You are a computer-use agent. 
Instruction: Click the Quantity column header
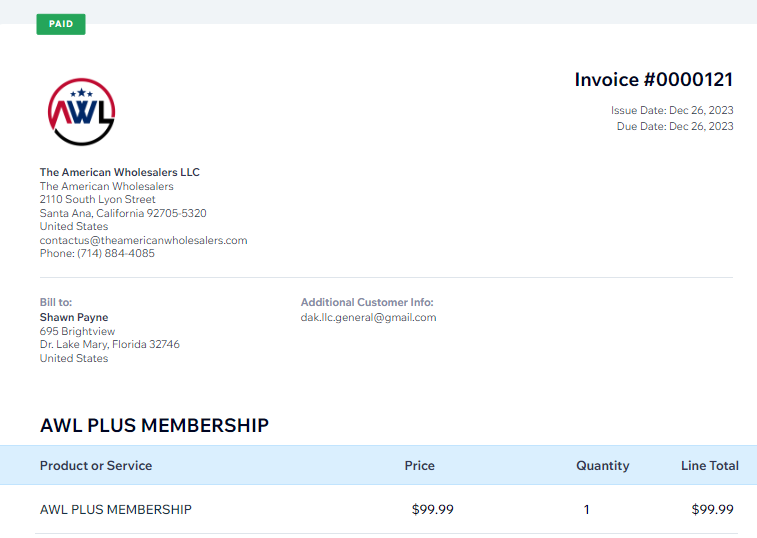(x=603, y=466)
